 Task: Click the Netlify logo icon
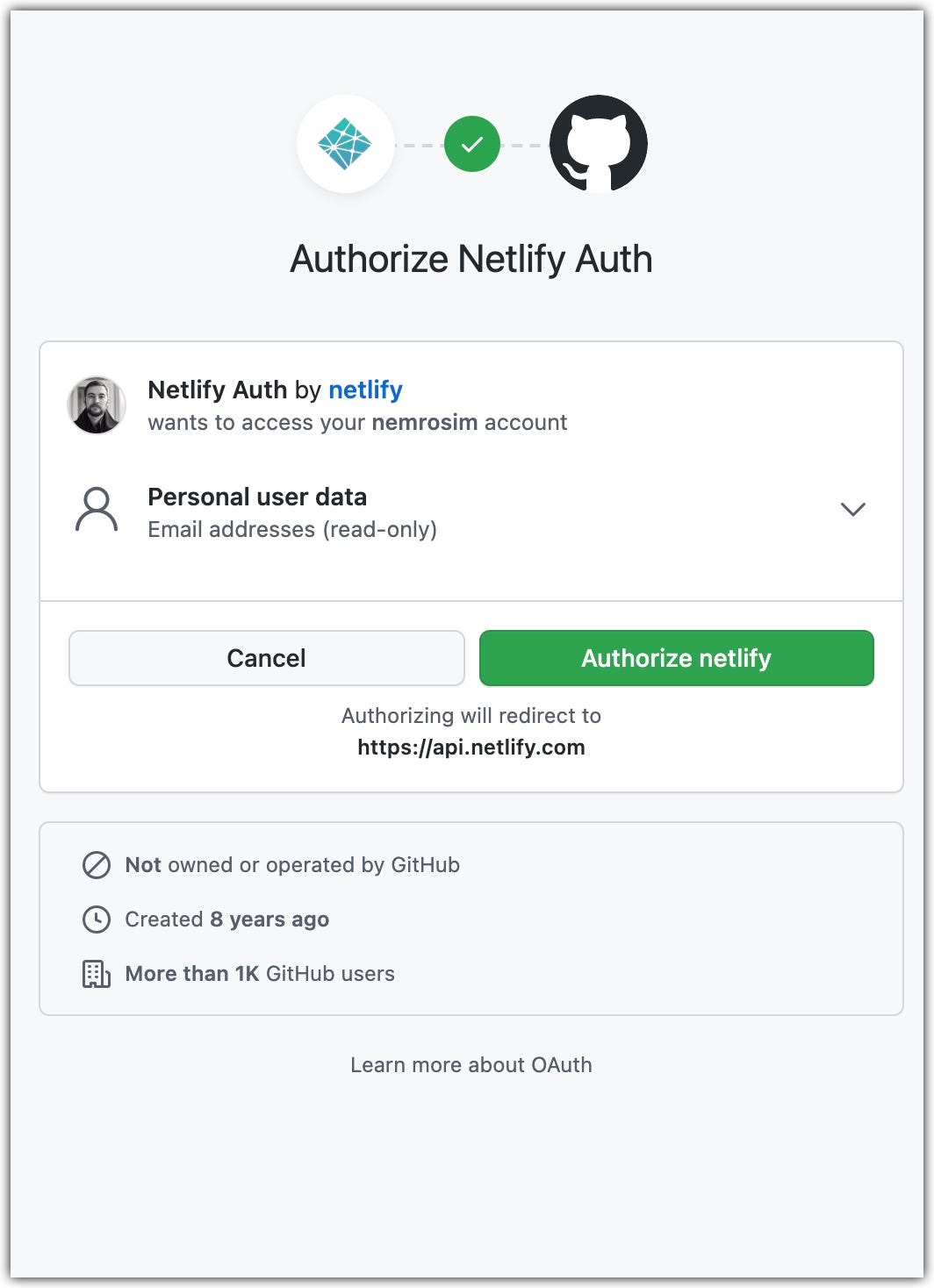click(345, 143)
